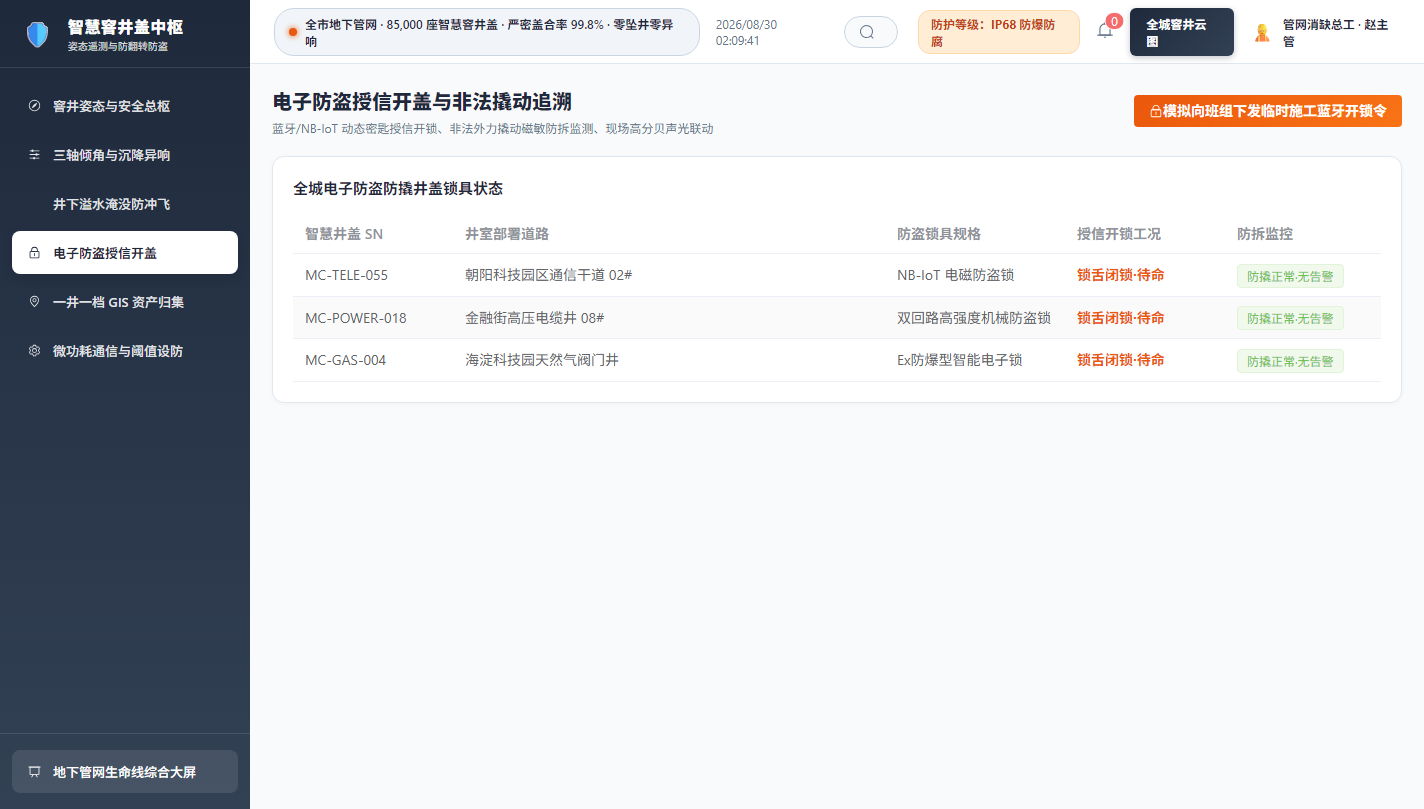Click the 全市地下管网 status banner
This screenshot has width=1424, height=809.
pos(487,32)
